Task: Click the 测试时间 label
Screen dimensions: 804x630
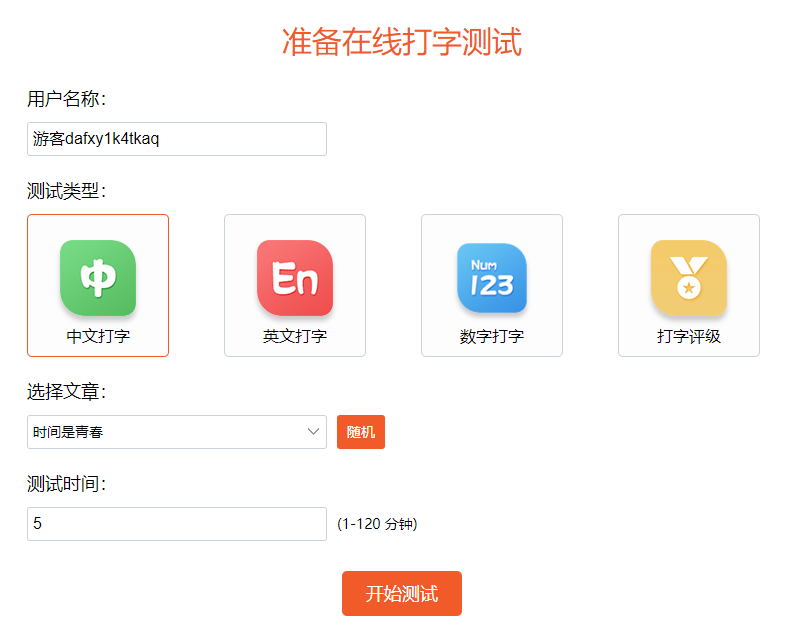Action: click(66, 483)
